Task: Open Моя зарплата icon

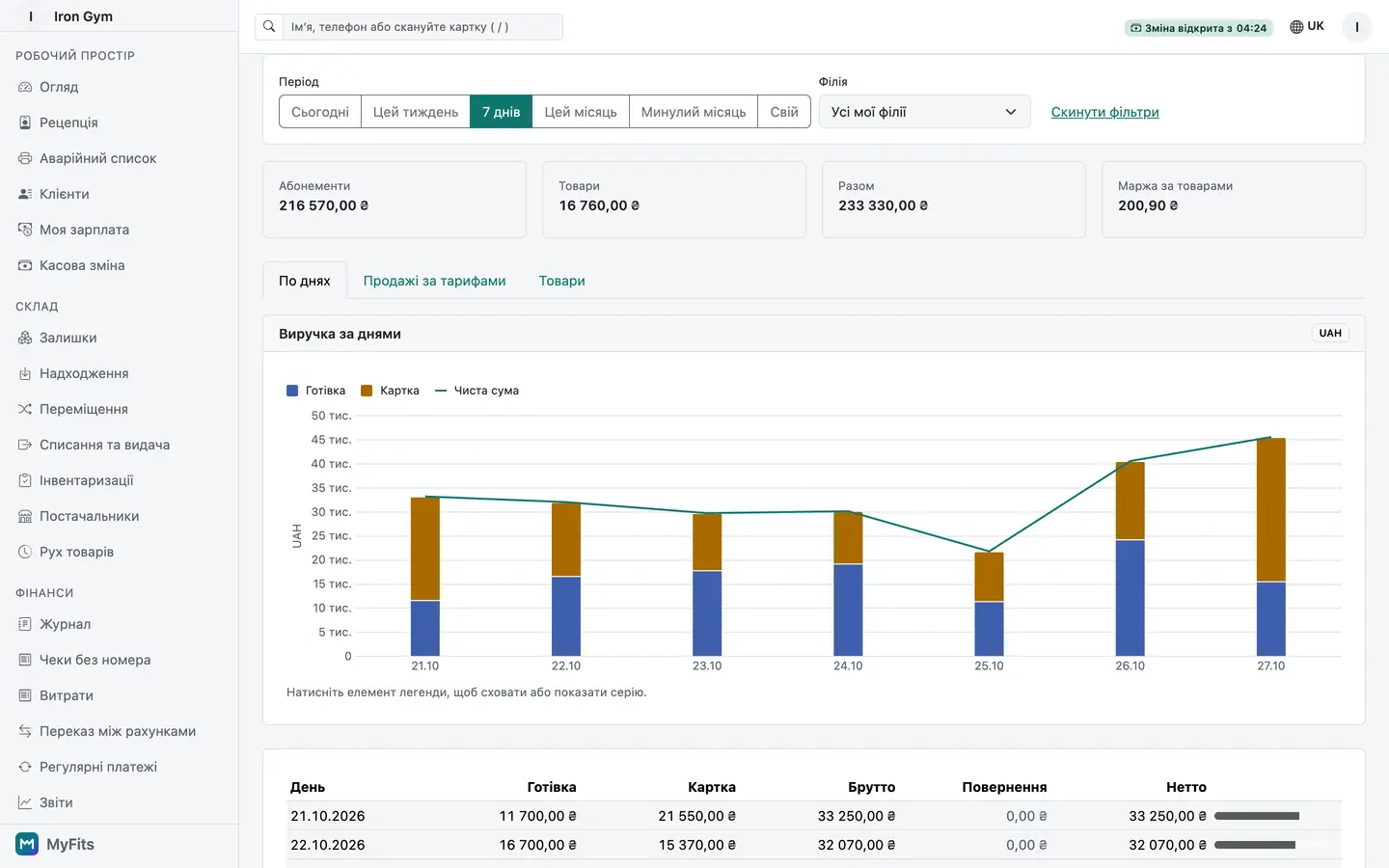Action: coord(25,230)
